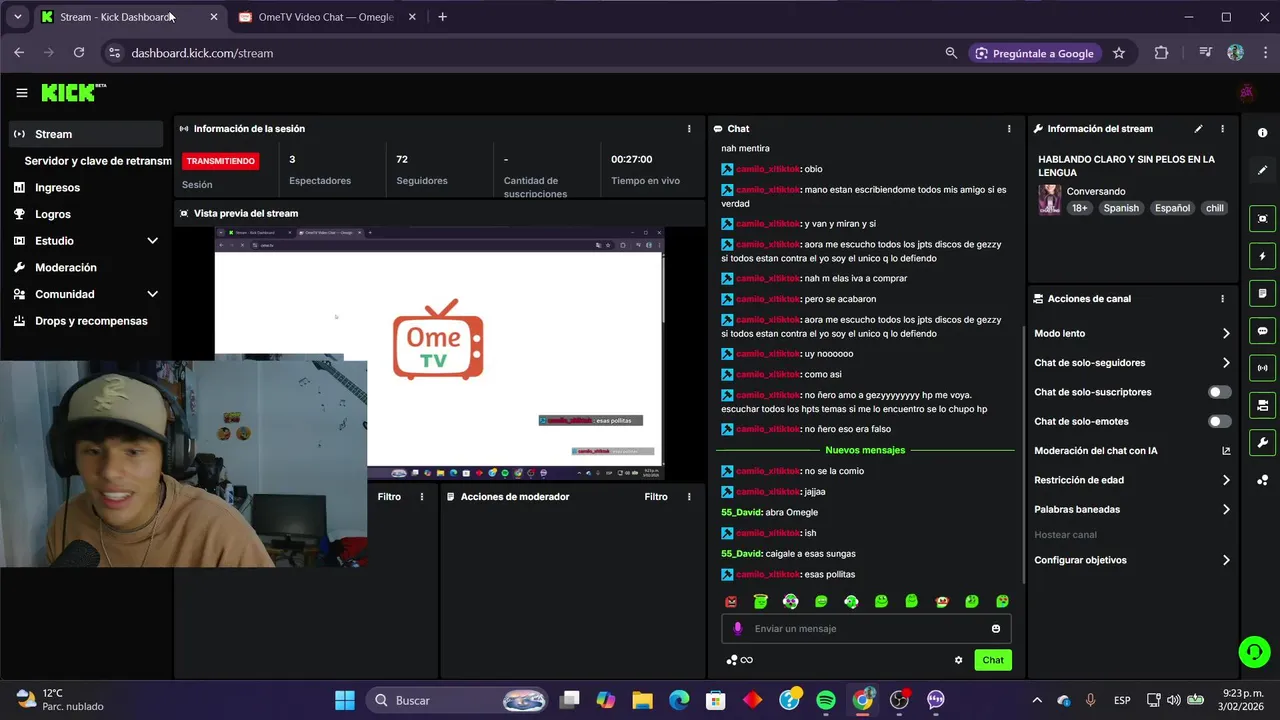Open the Kick hamburger menu
The width and height of the screenshot is (1280, 720).
(x=22, y=93)
